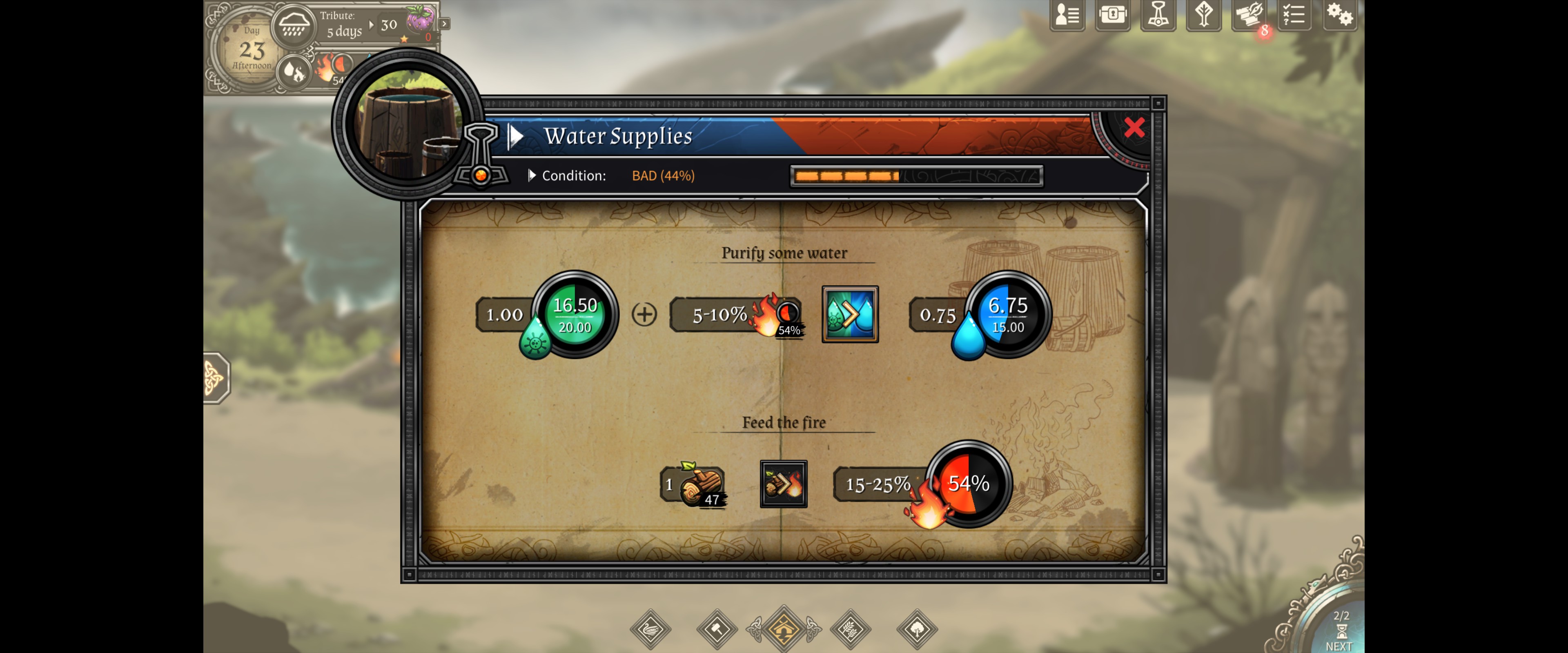Click the orange condition progress bar

[x=916, y=176]
